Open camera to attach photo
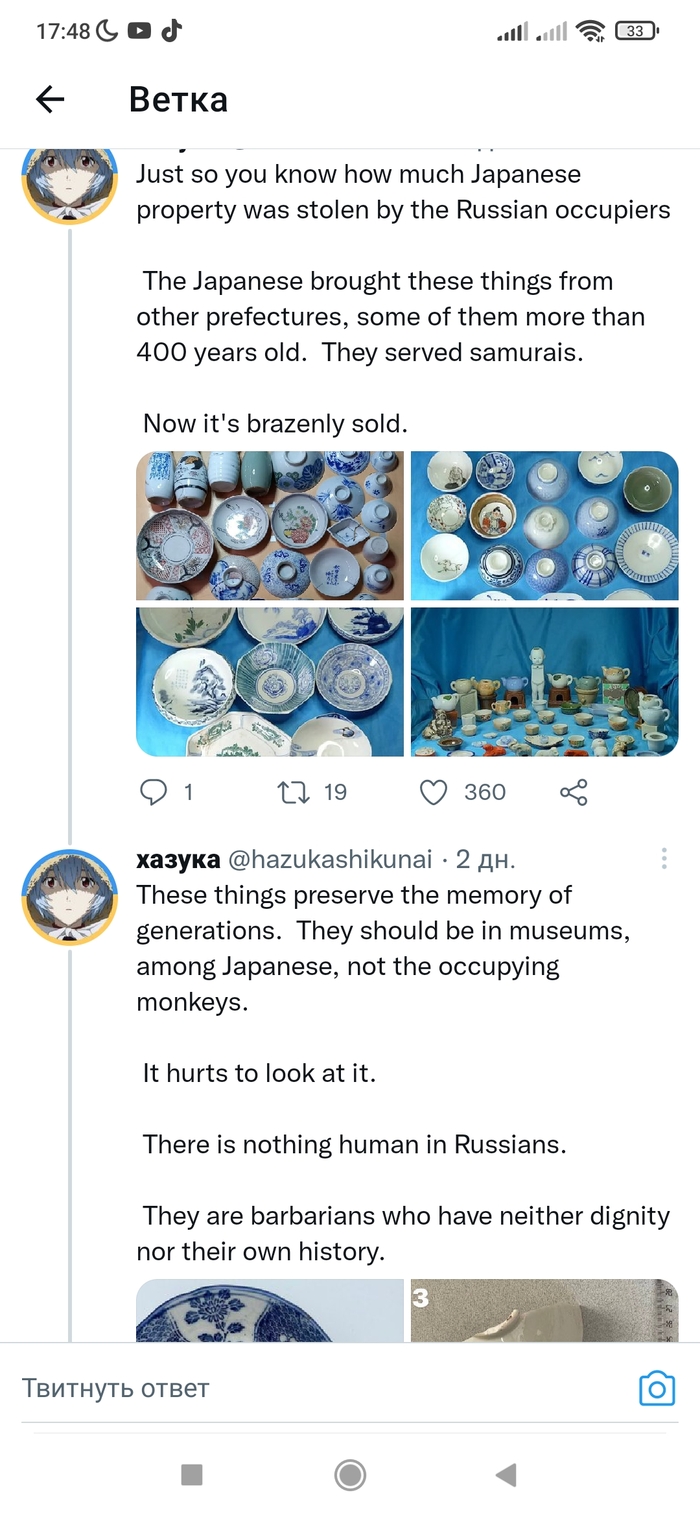The width and height of the screenshot is (700, 1517). coord(657,1388)
